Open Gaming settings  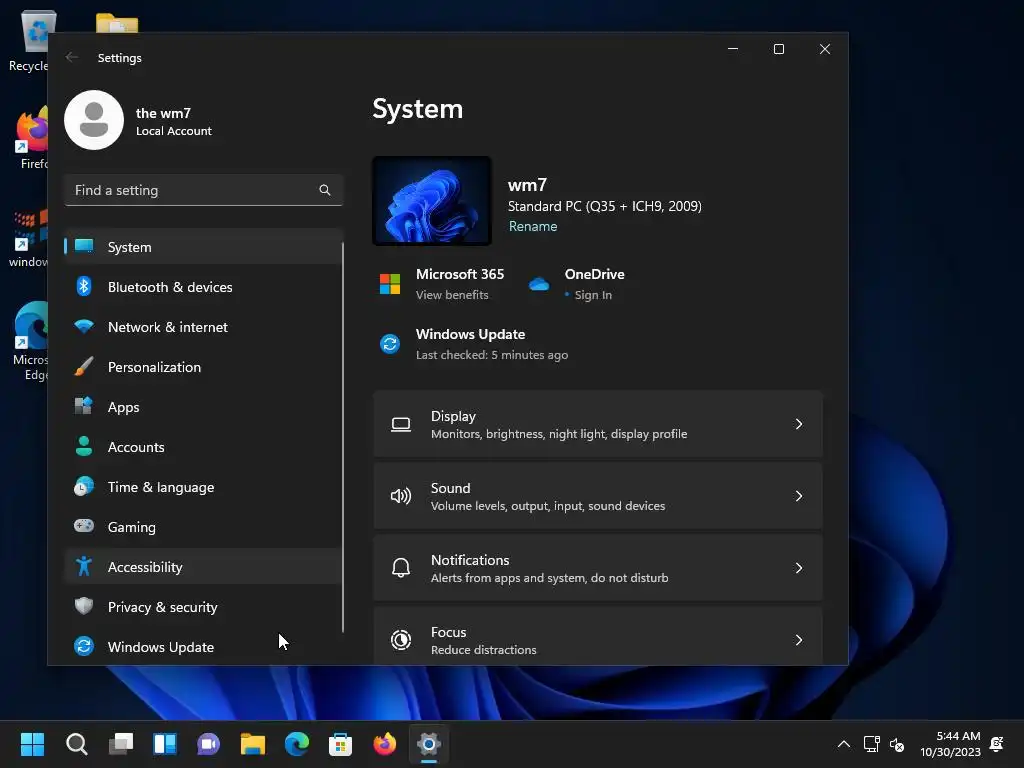pyautogui.click(x=203, y=527)
